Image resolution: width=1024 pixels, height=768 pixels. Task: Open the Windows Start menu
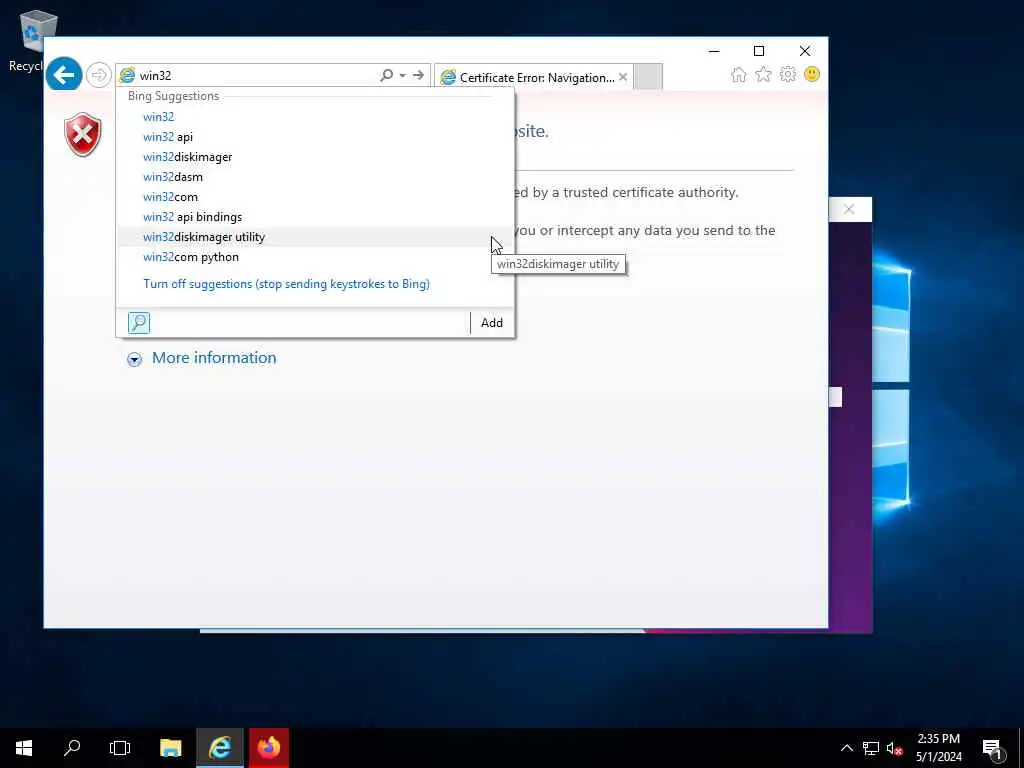[x=24, y=748]
